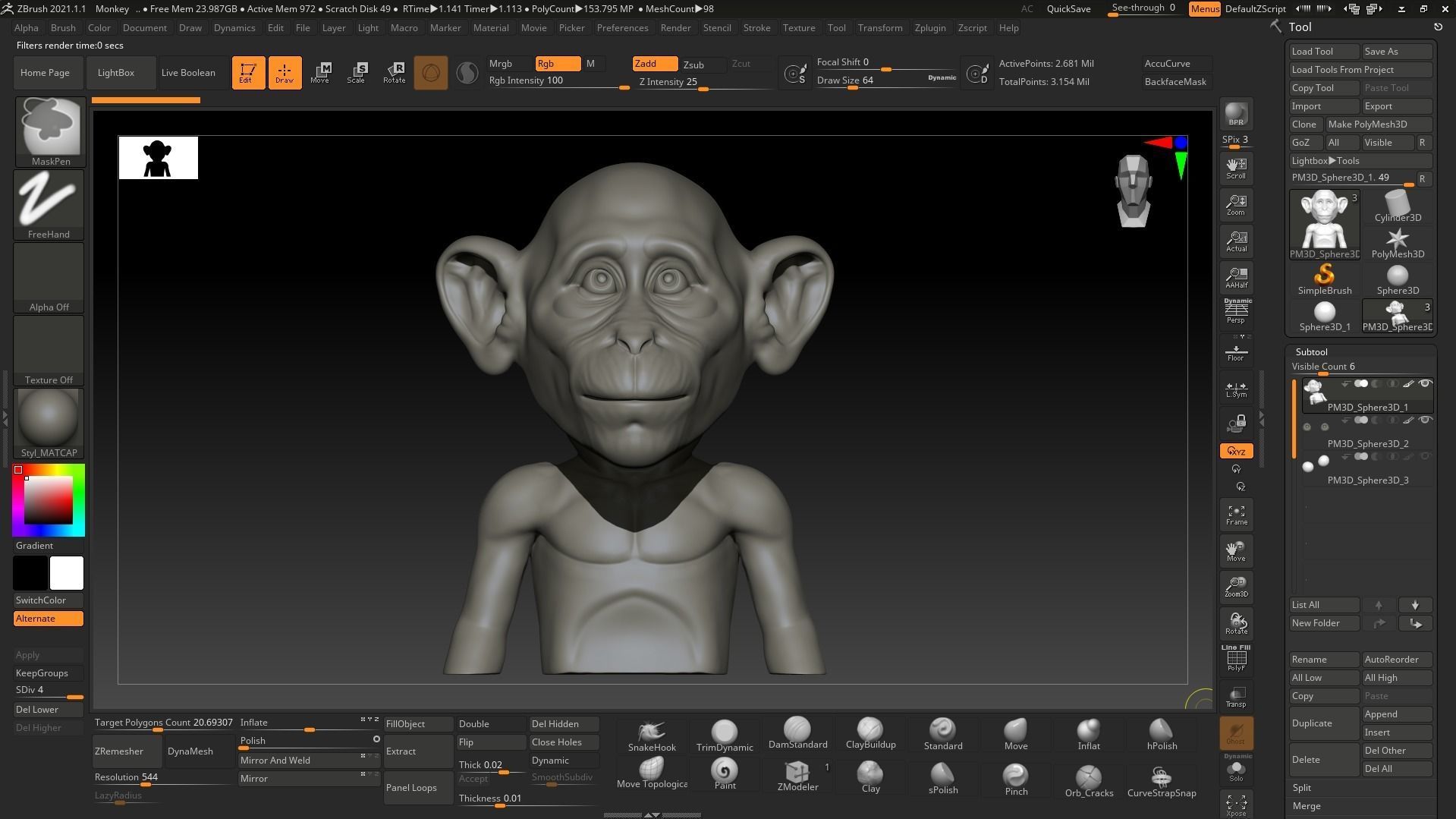Open Lightbox Tools browser

[1360, 161]
